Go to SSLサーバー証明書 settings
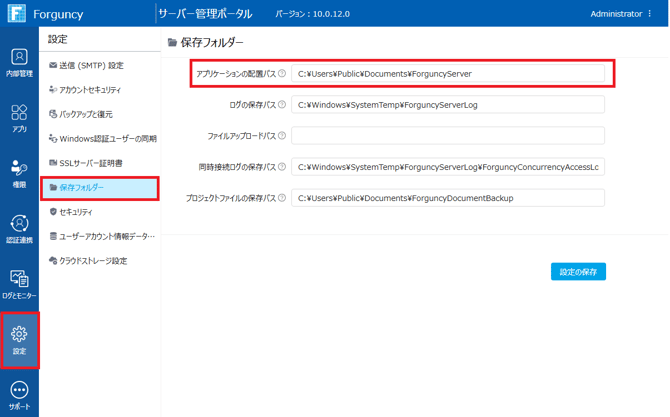The image size is (670, 417). click(90, 163)
